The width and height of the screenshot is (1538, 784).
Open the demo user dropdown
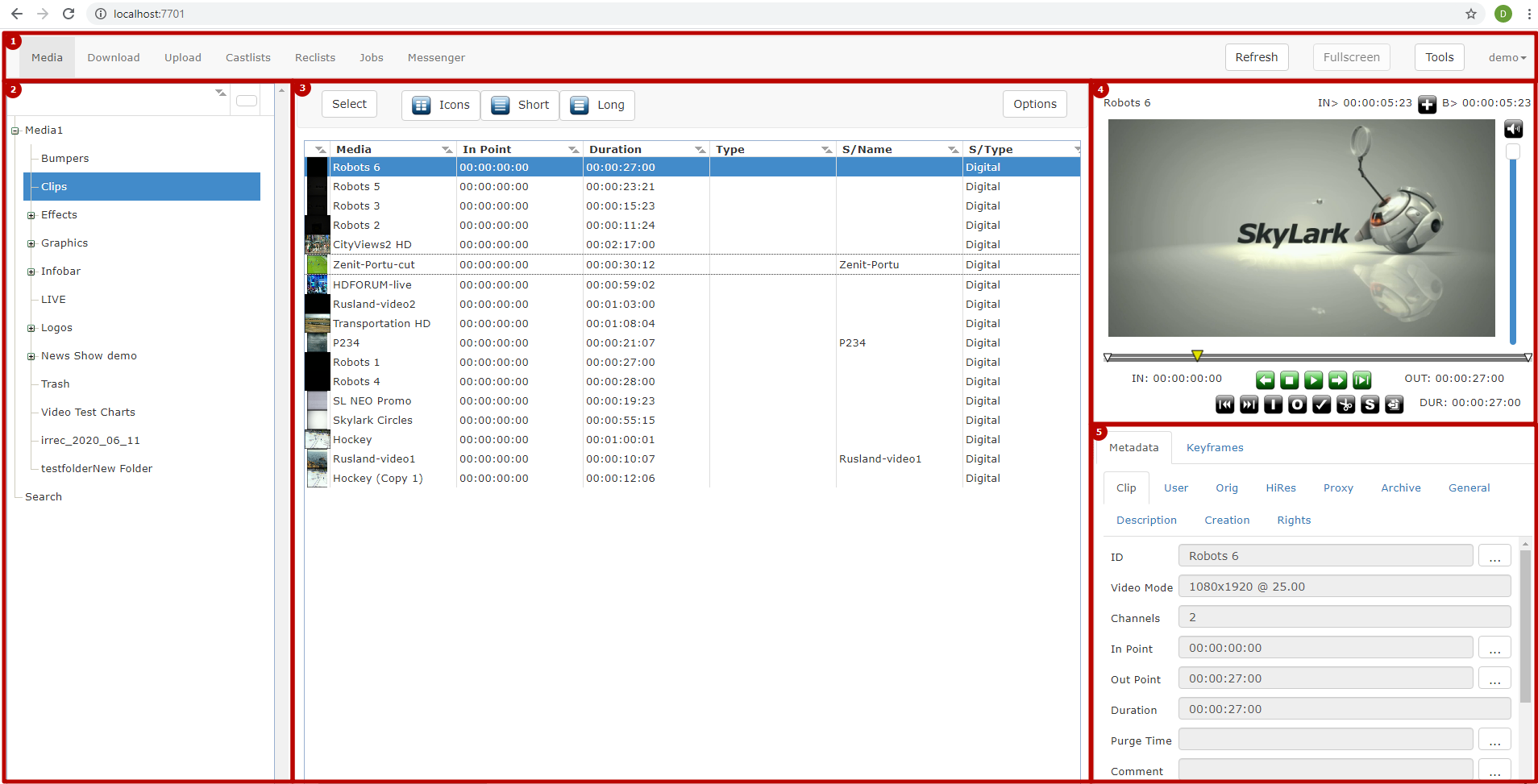click(1507, 58)
